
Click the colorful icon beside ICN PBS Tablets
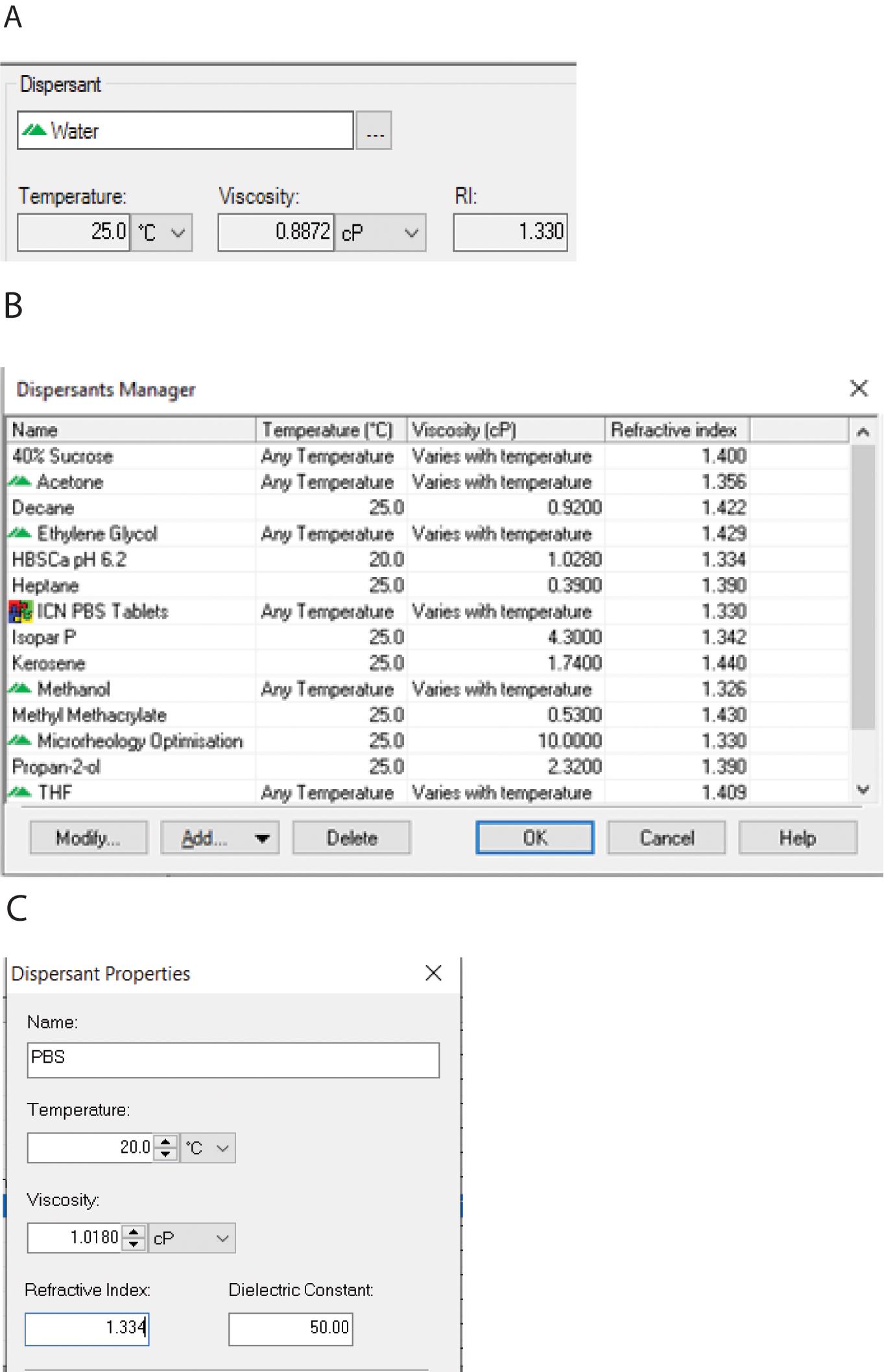point(21,611)
